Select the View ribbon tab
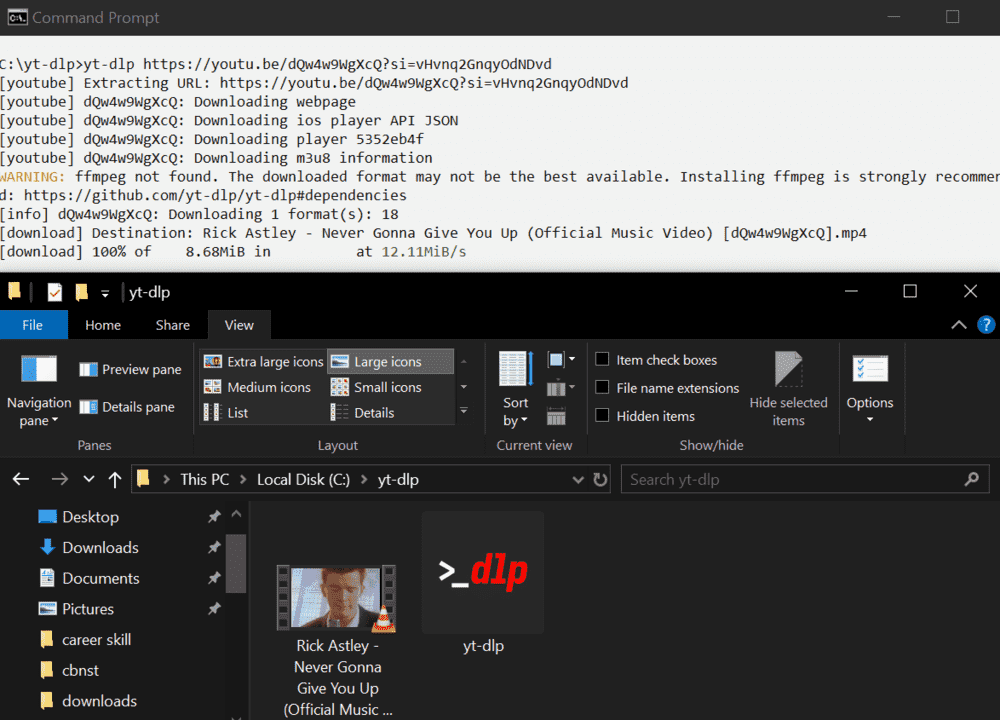The image size is (1000, 720). click(x=239, y=325)
